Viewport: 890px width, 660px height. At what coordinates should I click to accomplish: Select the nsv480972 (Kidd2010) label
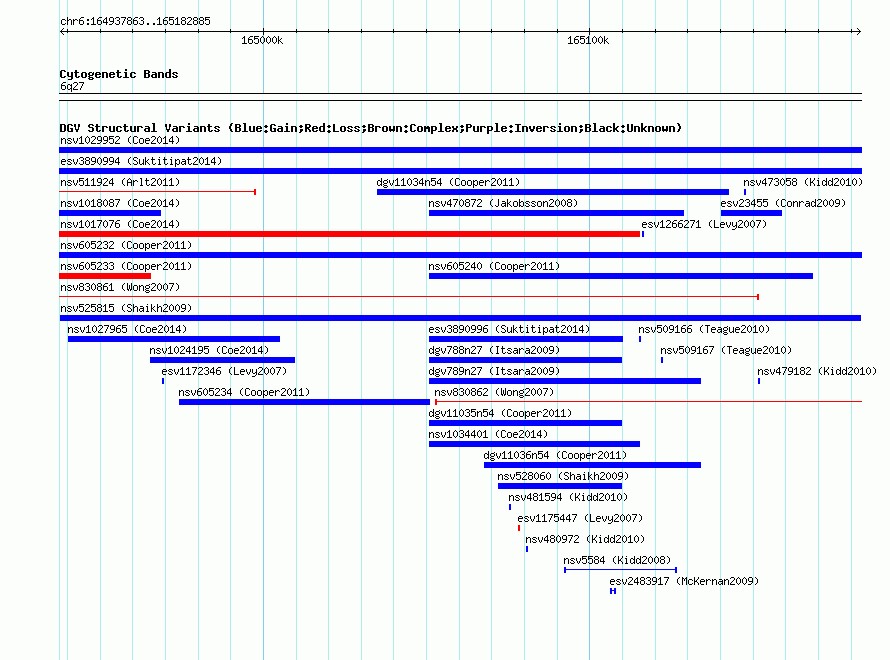point(585,539)
